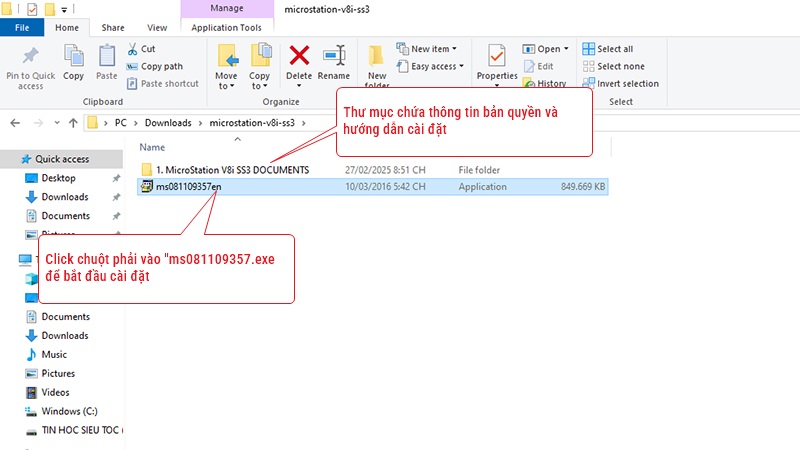
Task: Switch to the Share tab
Action: pyautogui.click(x=113, y=28)
